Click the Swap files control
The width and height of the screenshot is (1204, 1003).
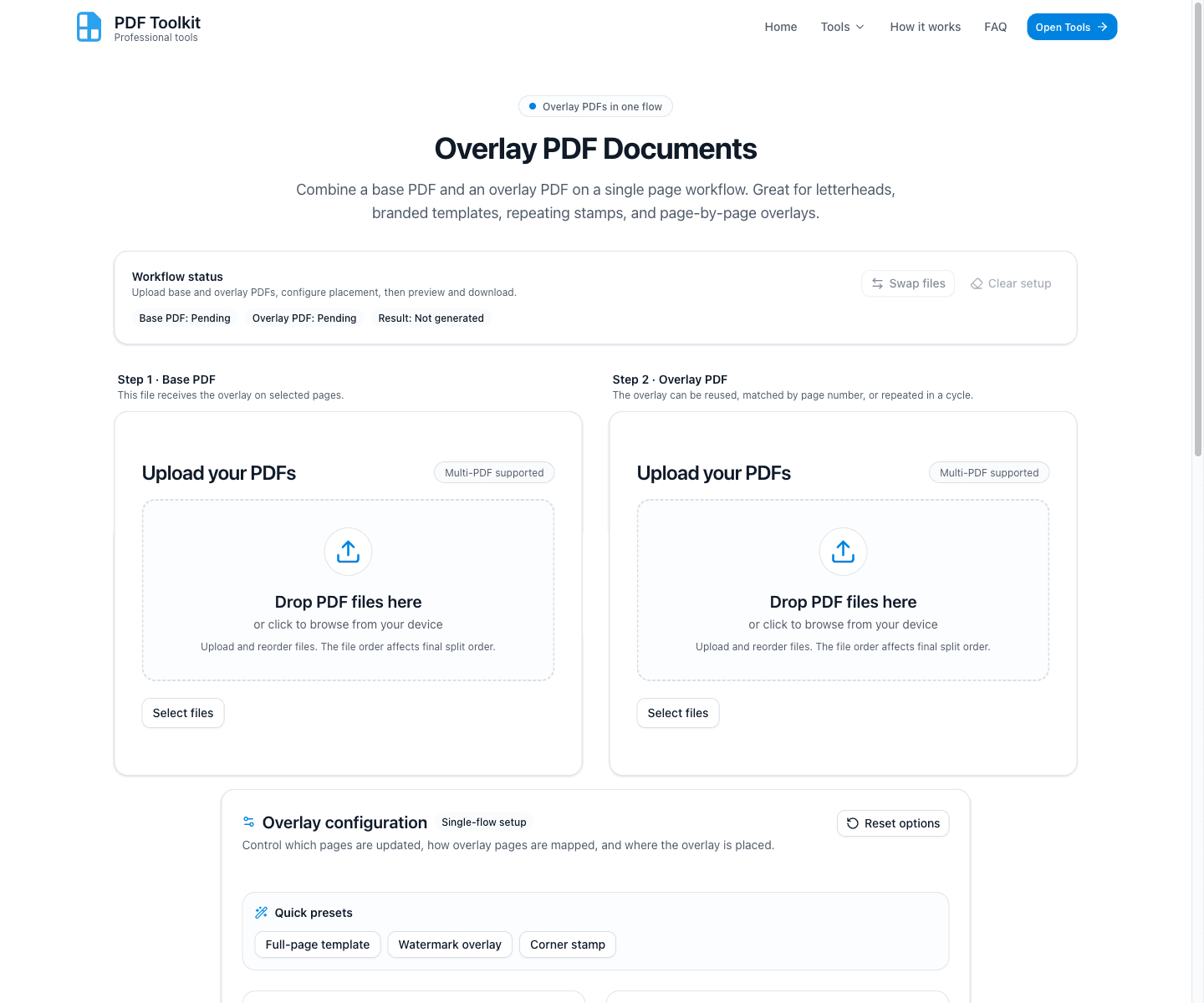tap(908, 283)
